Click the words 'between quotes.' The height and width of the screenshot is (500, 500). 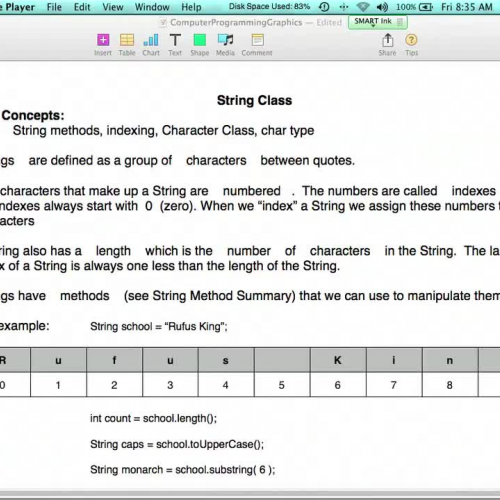307,161
